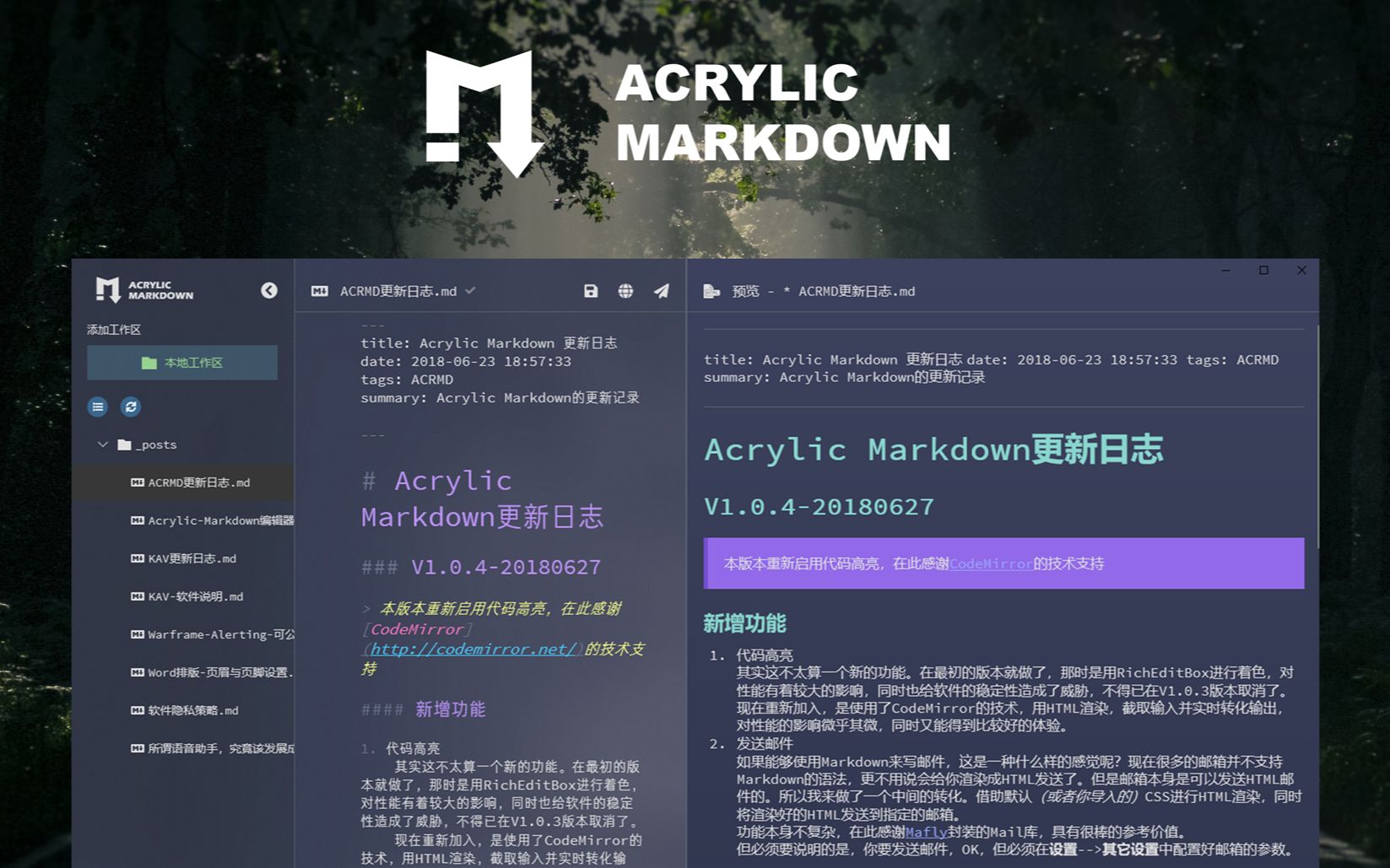Click the saved checkmark next to filename

point(470,290)
